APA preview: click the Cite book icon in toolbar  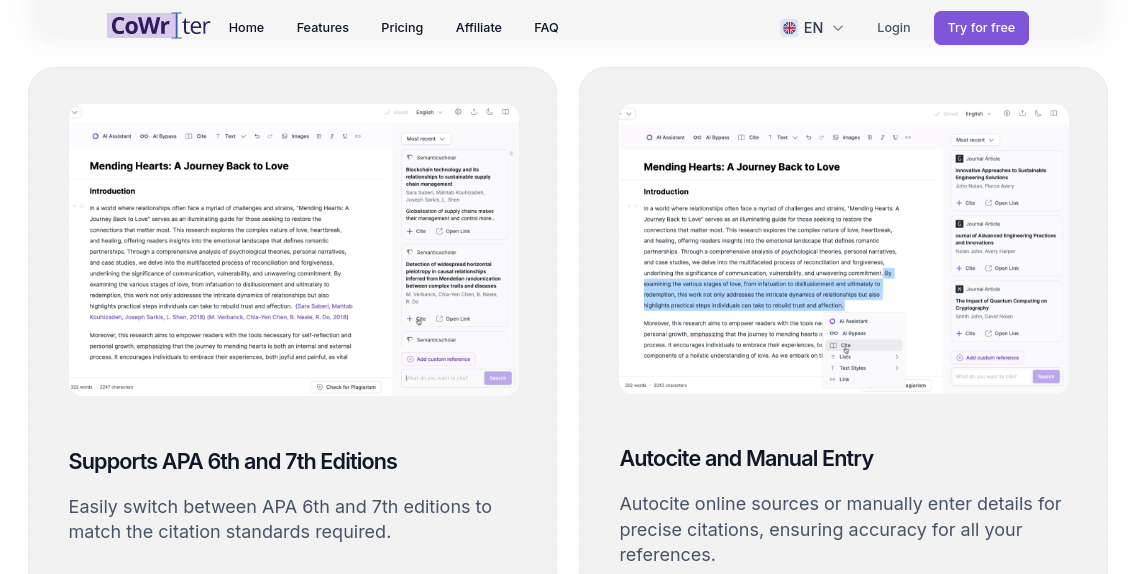(x=189, y=136)
